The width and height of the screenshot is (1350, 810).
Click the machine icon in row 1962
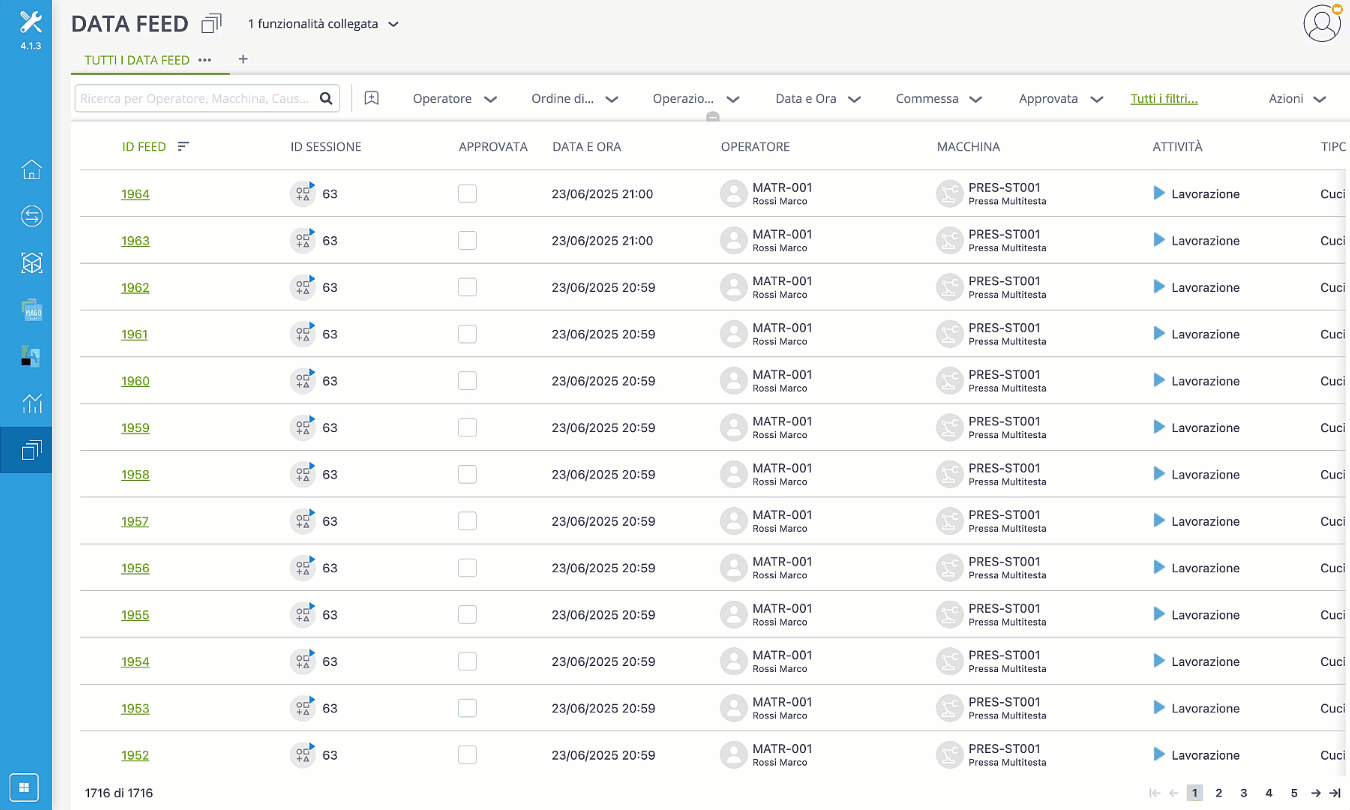[x=950, y=287]
